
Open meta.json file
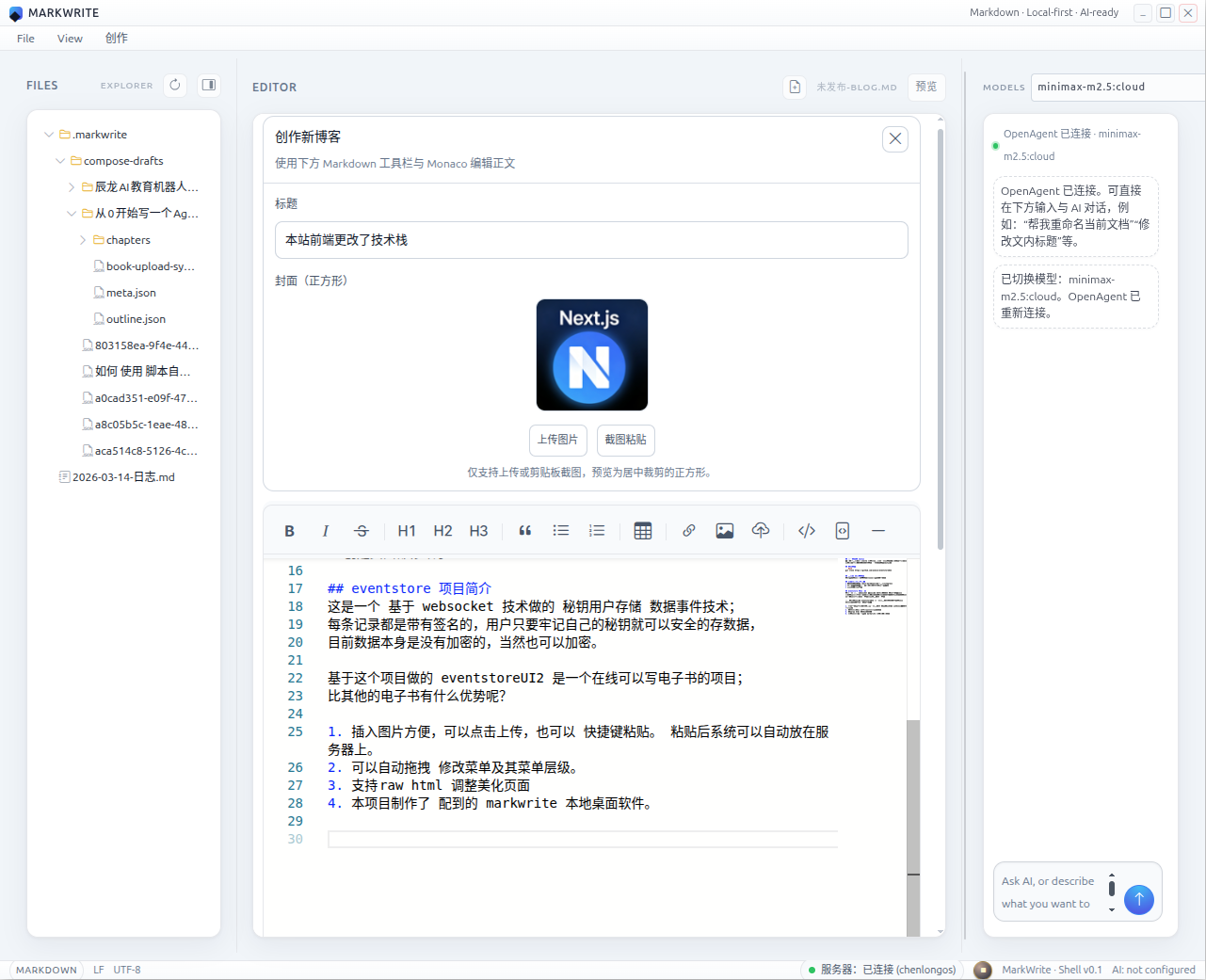click(x=125, y=293)
